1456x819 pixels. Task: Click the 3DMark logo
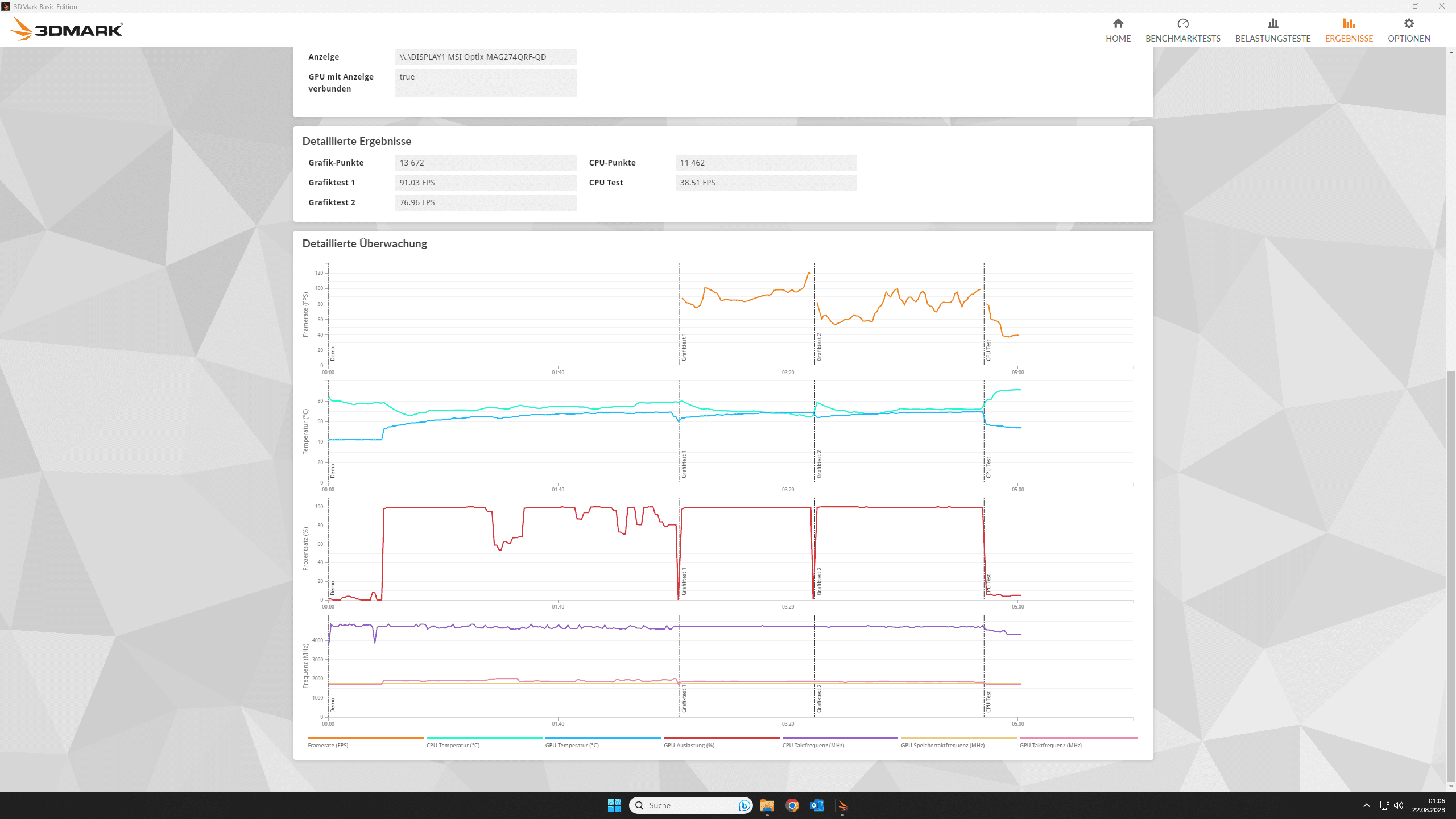pyautogui.click(x=67, y=29)
